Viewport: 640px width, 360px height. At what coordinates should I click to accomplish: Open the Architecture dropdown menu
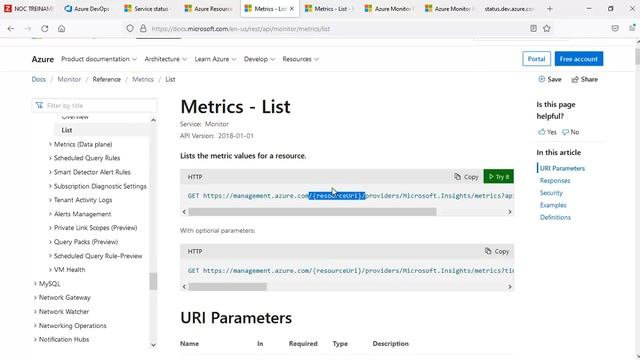[x=165, y=59]
